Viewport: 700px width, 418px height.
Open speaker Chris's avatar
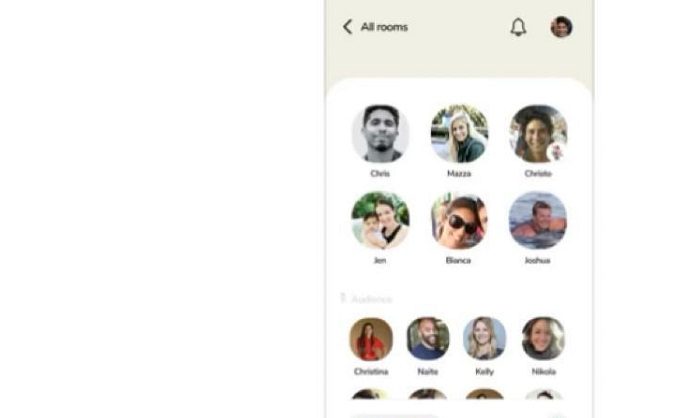click(380, 133)
